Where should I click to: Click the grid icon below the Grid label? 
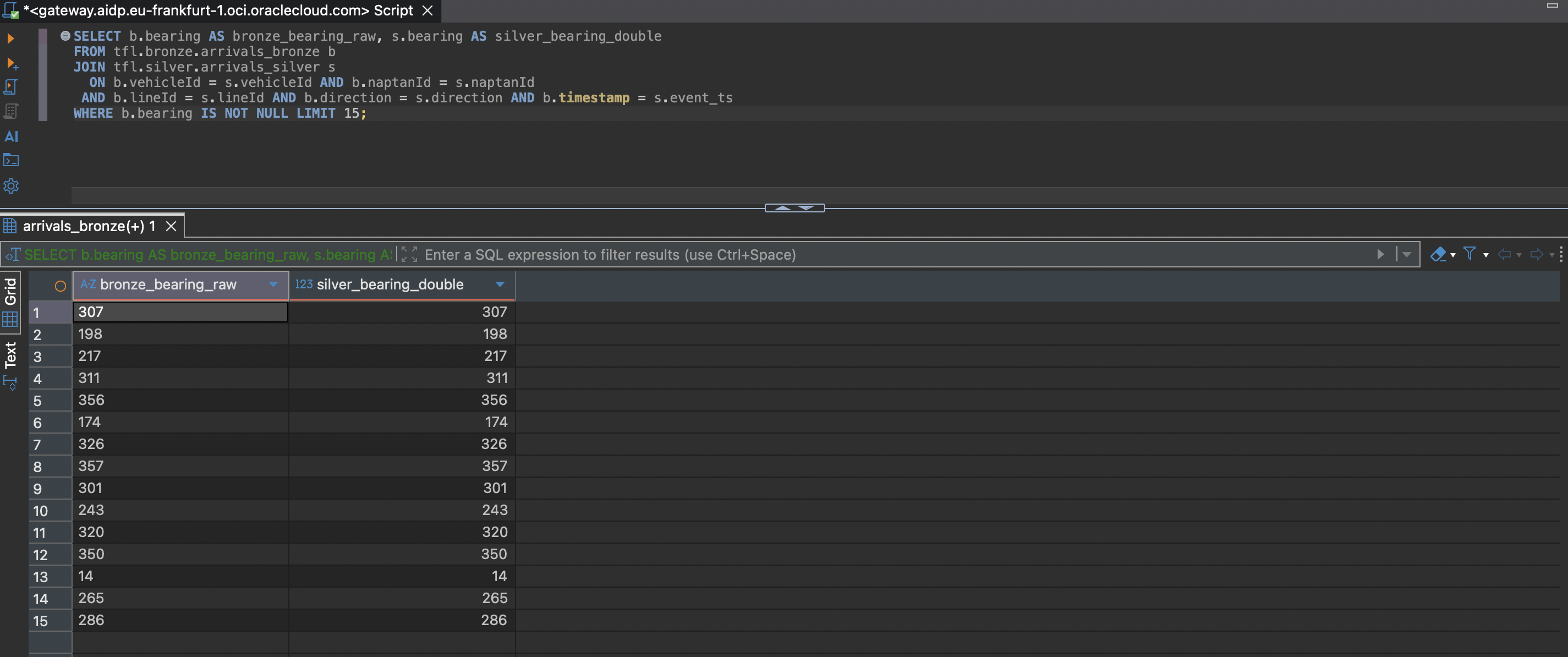[10, 319]
